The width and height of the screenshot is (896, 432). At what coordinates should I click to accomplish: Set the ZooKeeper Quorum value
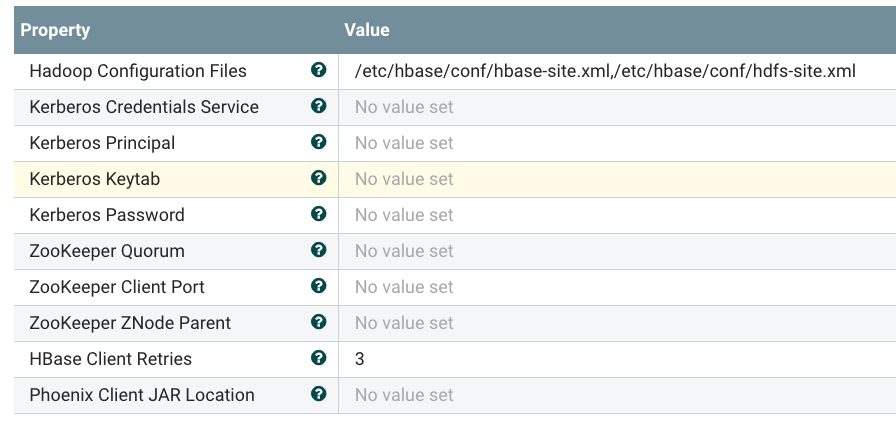coord(405,251)
